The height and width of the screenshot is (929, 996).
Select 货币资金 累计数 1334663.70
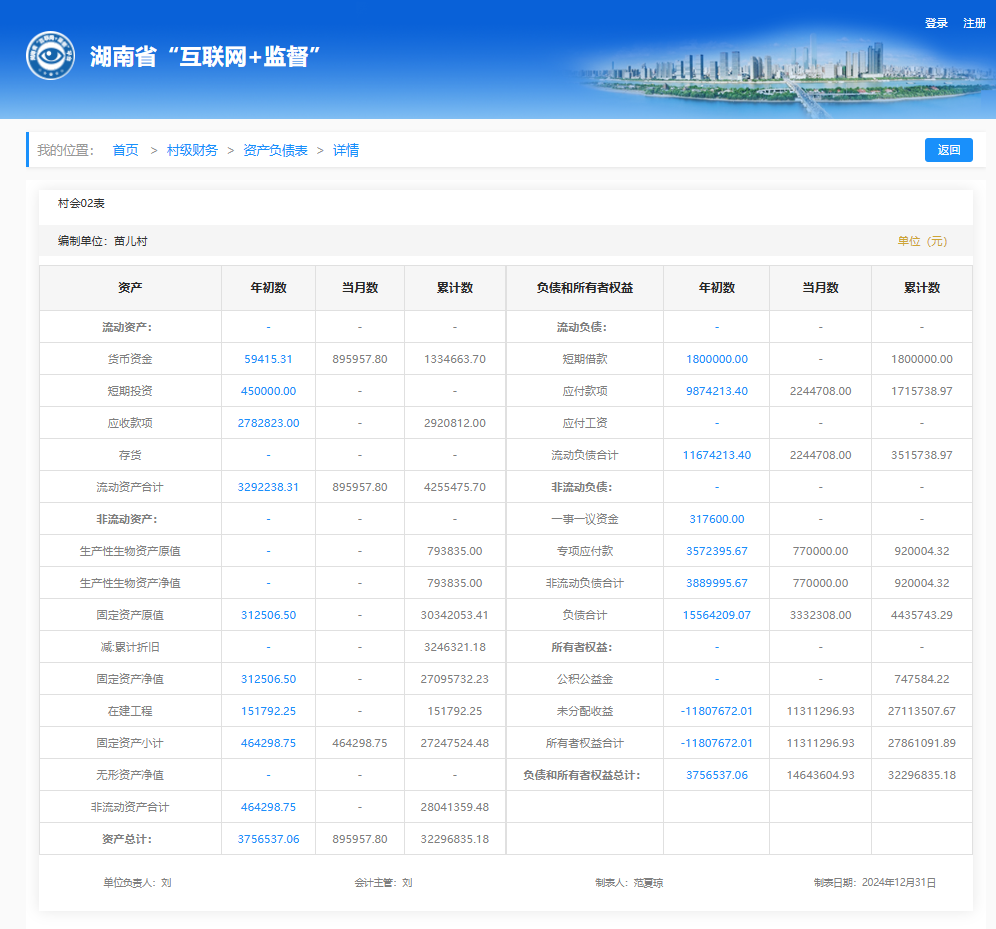click(455, 359)
